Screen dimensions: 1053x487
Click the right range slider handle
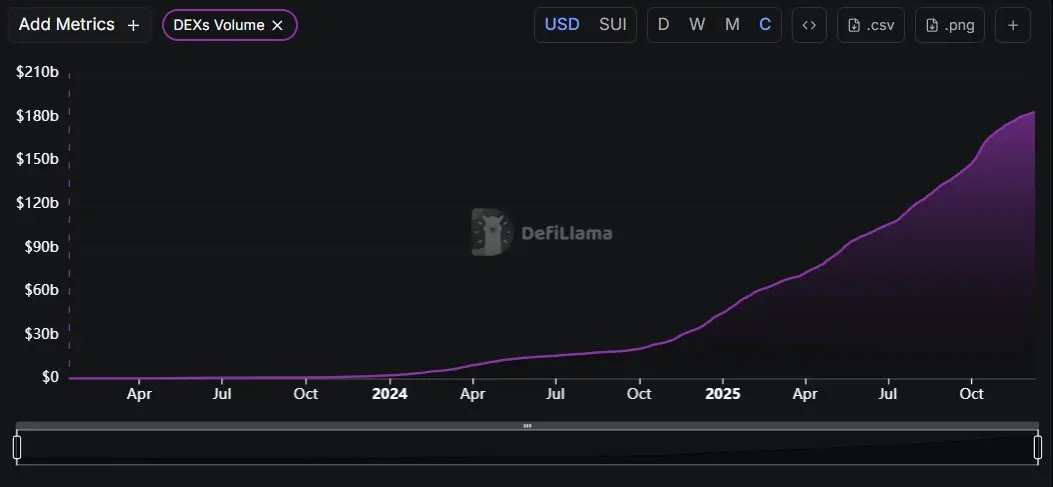coord(1038,447)
